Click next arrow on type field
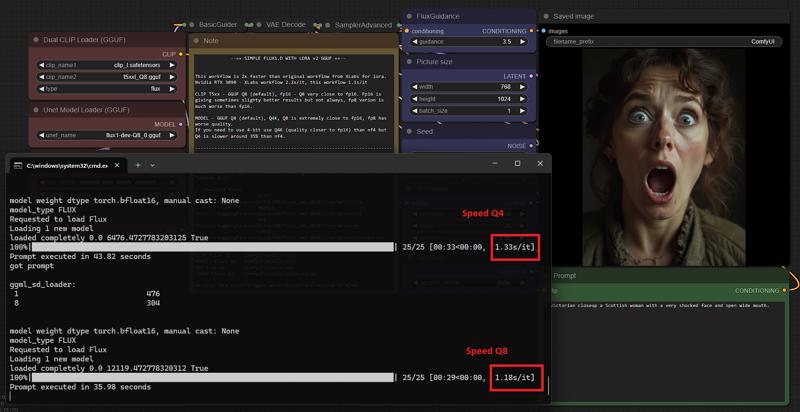 click(x=172, y=89)
